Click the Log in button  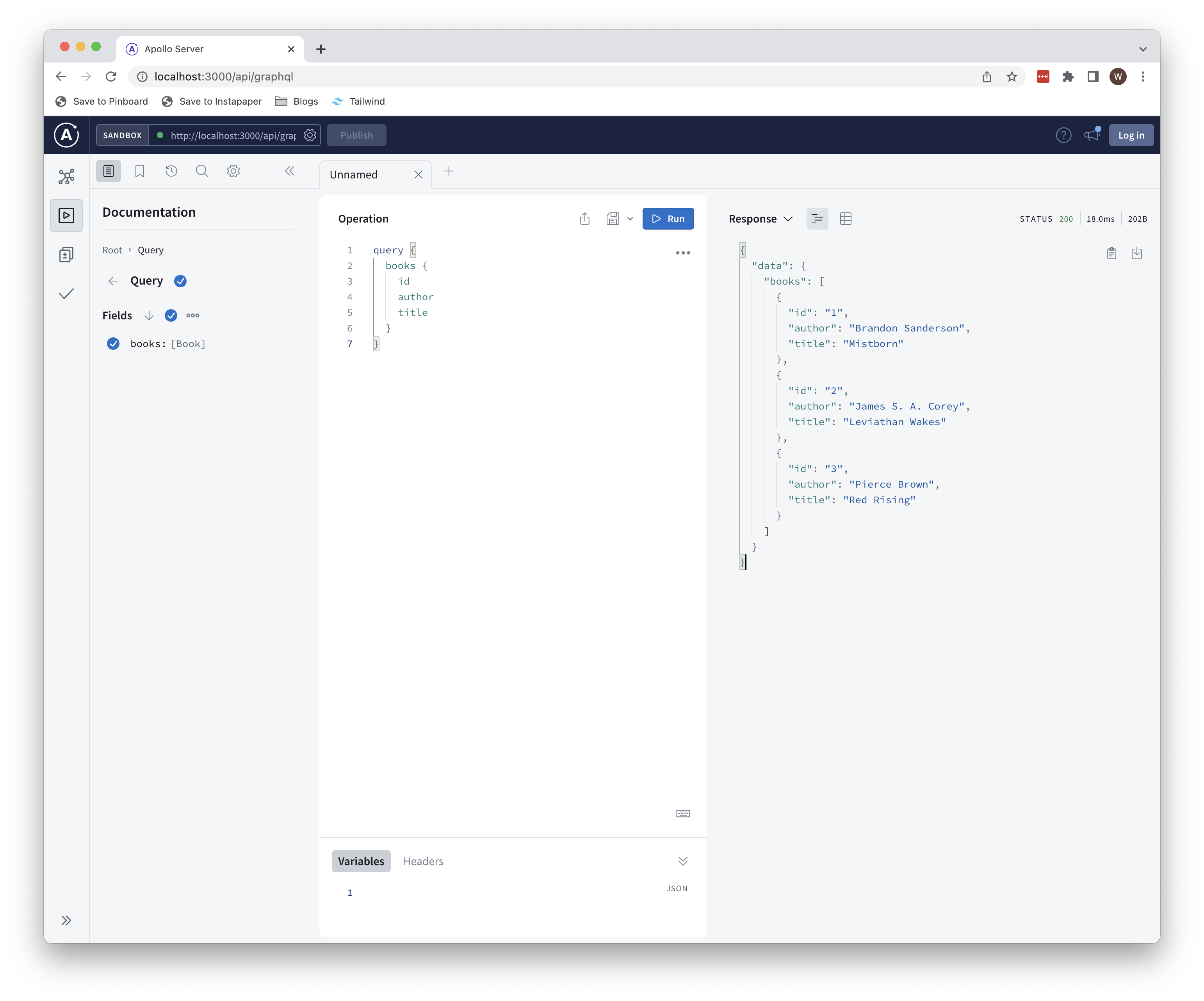click(1131, 135)
